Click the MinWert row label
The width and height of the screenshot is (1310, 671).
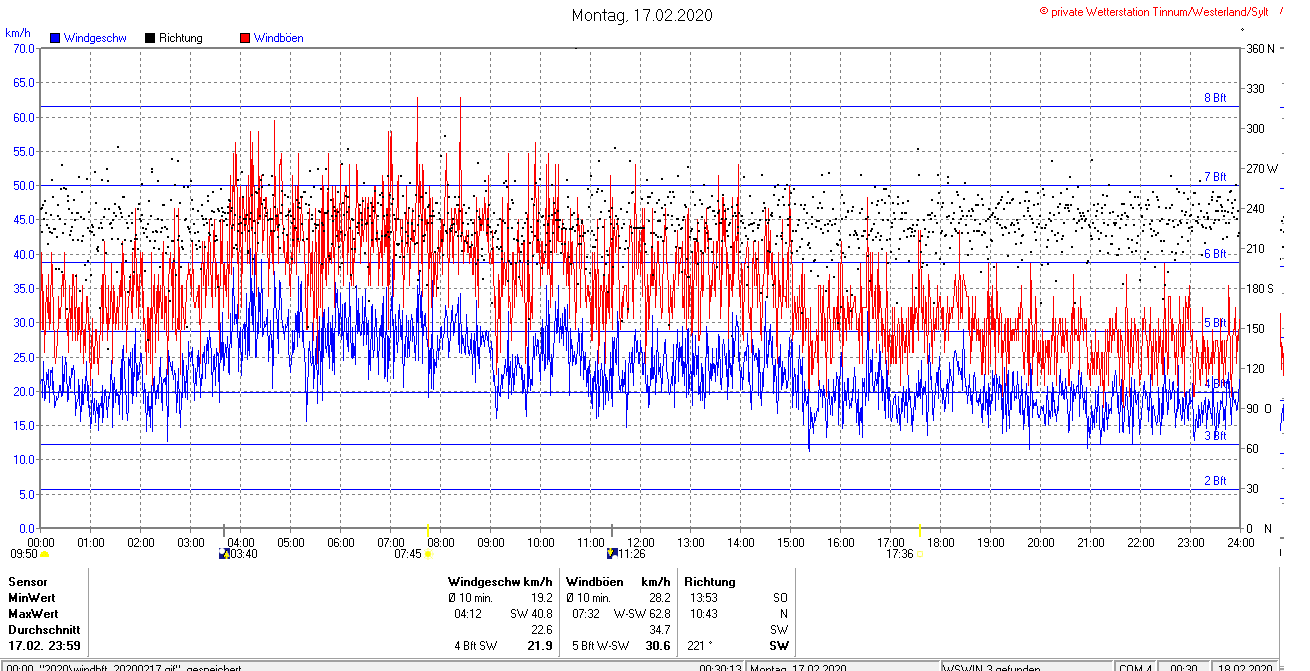point(33,598)
